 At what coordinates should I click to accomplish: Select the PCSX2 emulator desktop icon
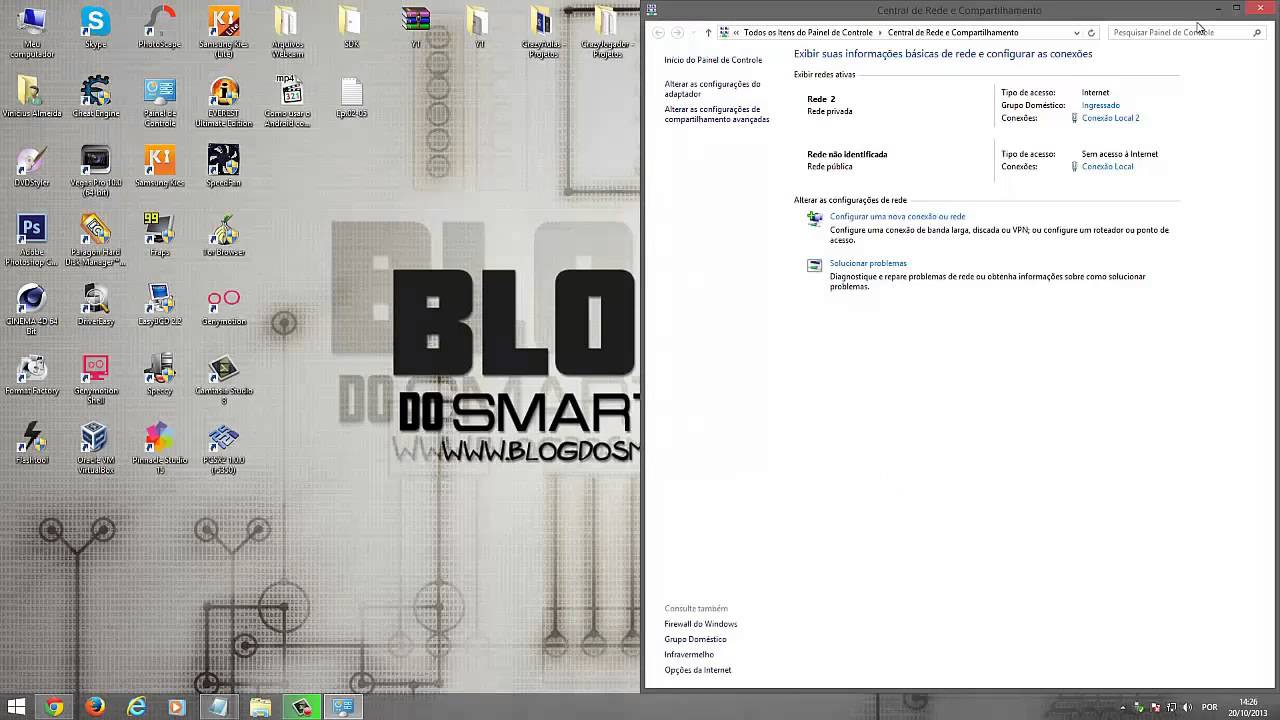pyautogui.click(x=223, y=448)
